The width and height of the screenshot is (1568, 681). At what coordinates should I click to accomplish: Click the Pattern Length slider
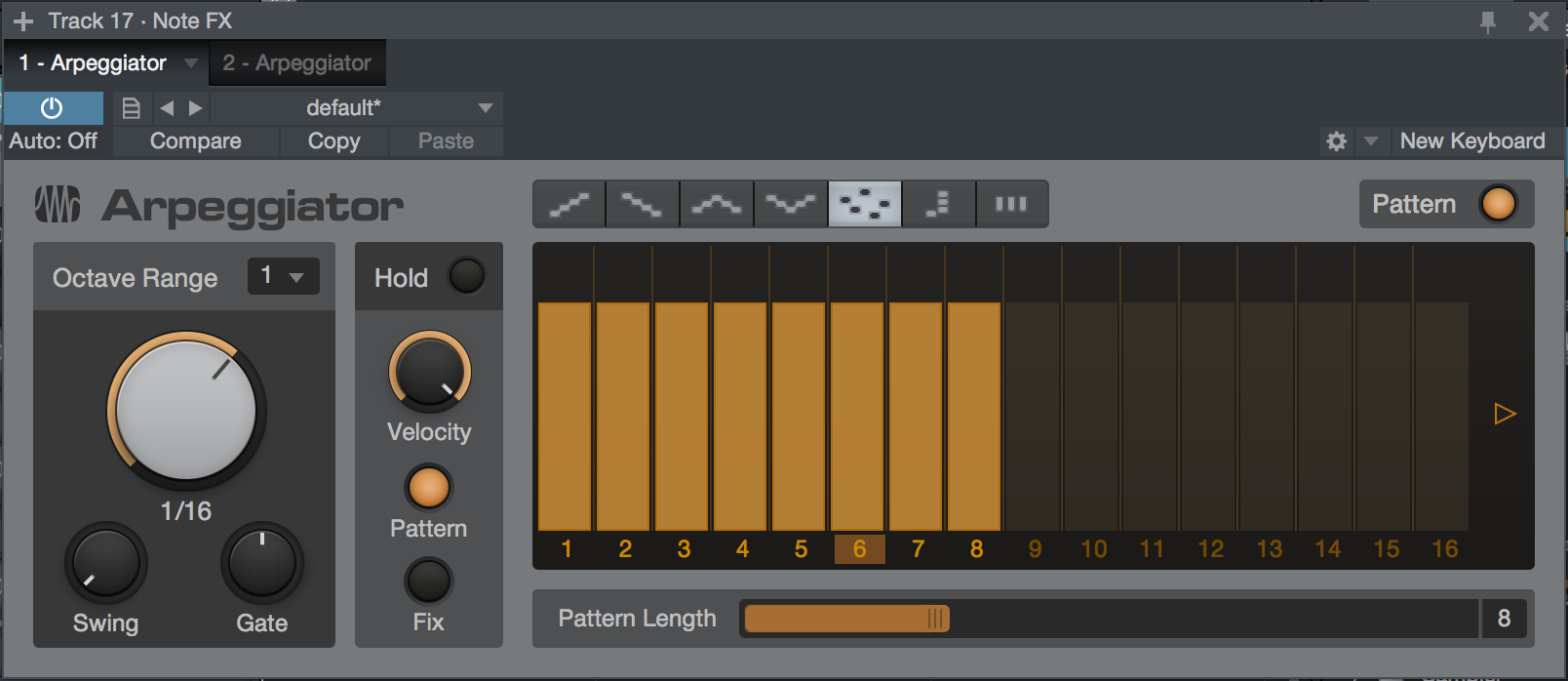coord(1109,619)
